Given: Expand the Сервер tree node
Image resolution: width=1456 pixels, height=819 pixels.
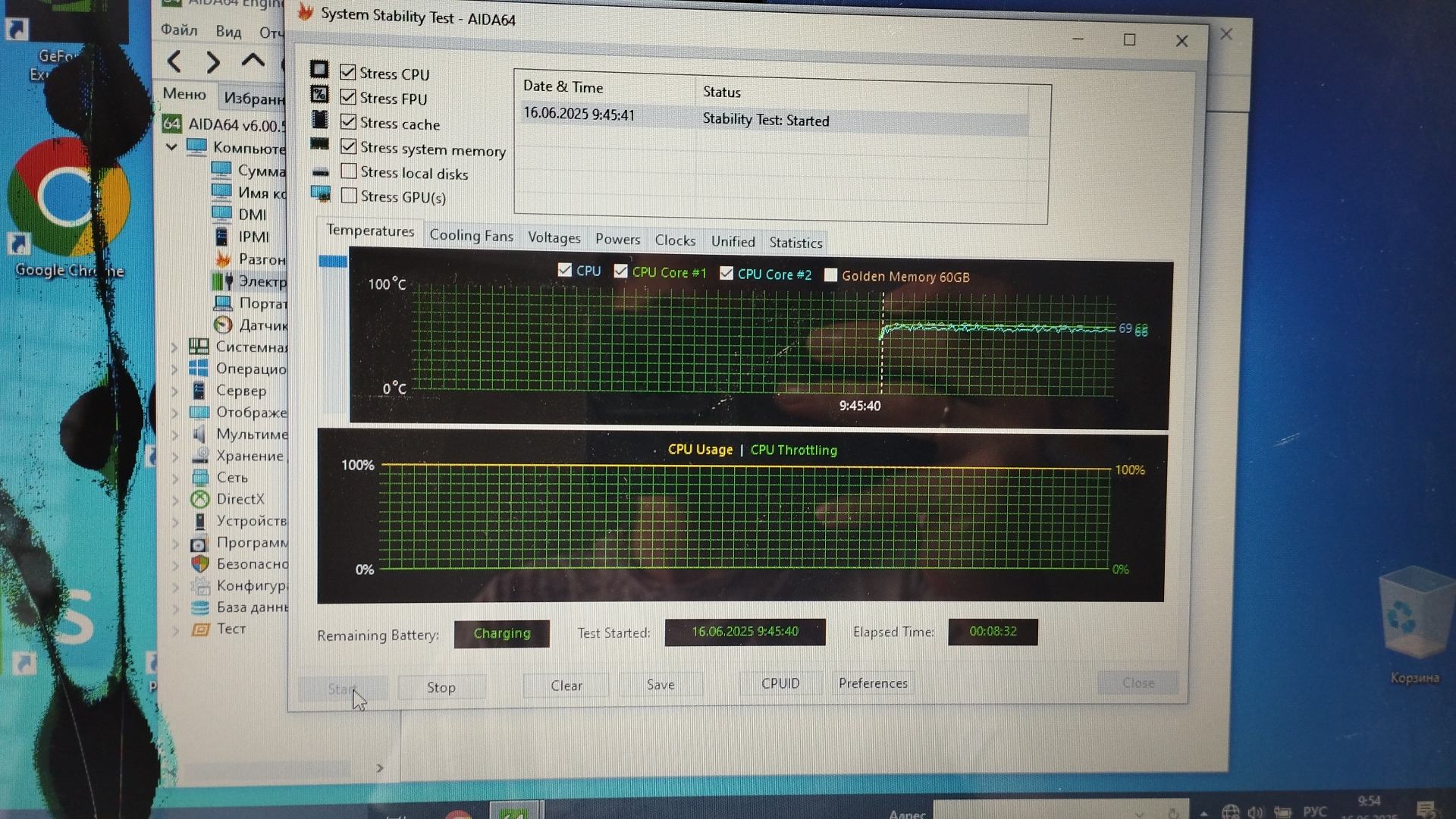Looking at the screenshot, I should point(174,391).
